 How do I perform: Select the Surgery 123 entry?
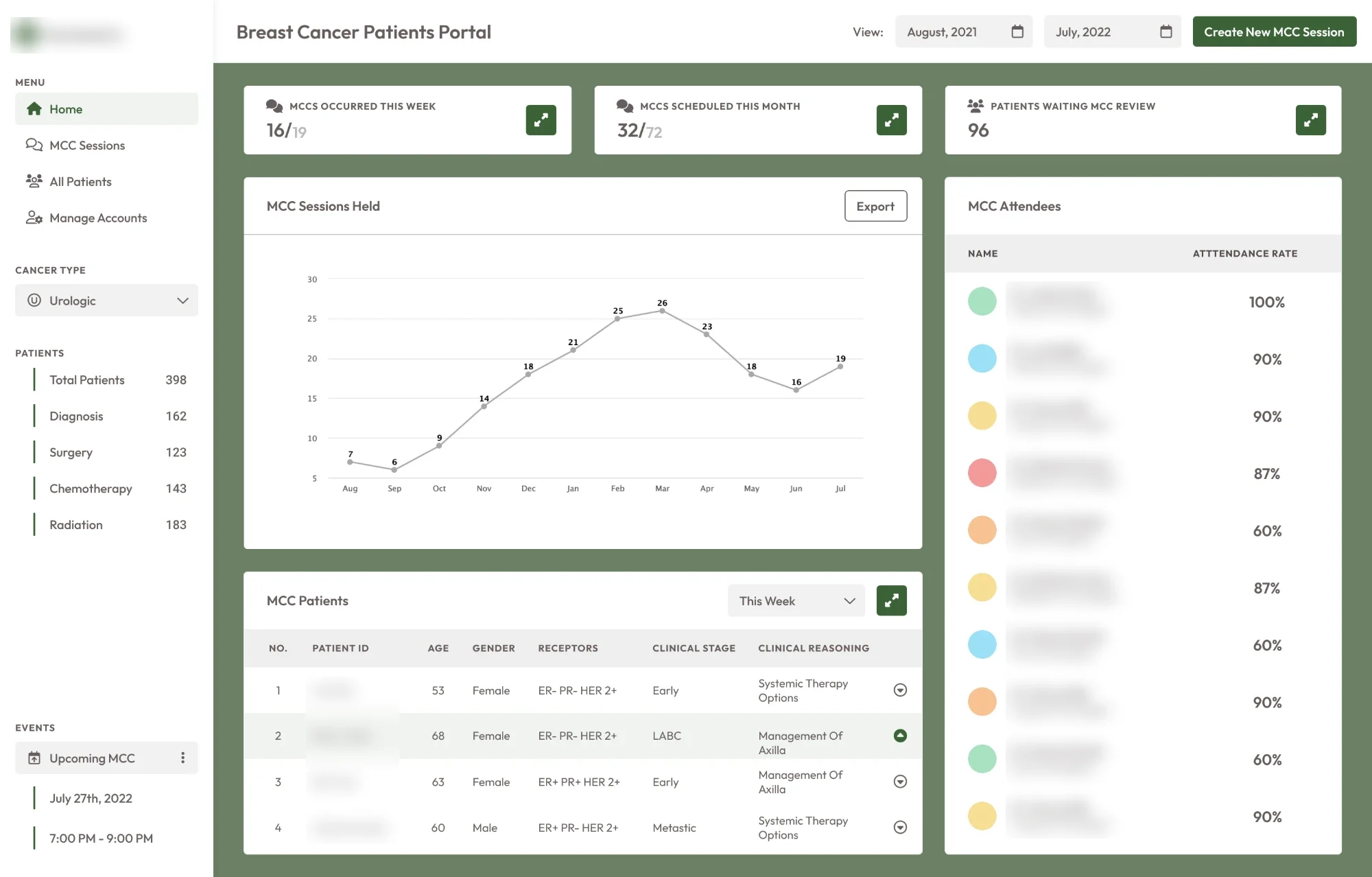[110, 452]
